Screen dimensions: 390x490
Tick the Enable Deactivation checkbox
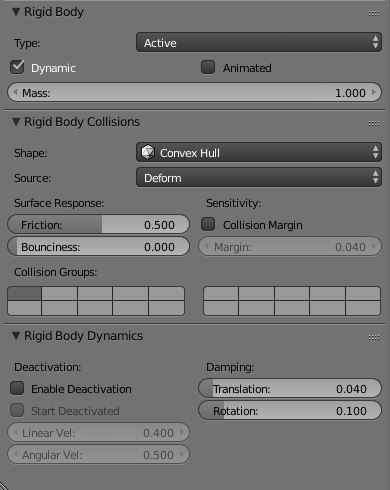(x=17, y=388)
